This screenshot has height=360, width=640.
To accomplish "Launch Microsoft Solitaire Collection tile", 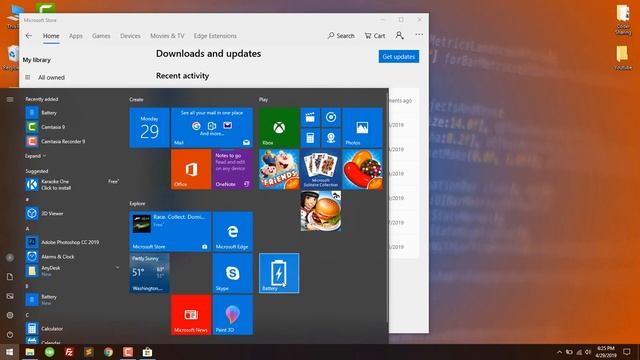I will pos(320,169).
